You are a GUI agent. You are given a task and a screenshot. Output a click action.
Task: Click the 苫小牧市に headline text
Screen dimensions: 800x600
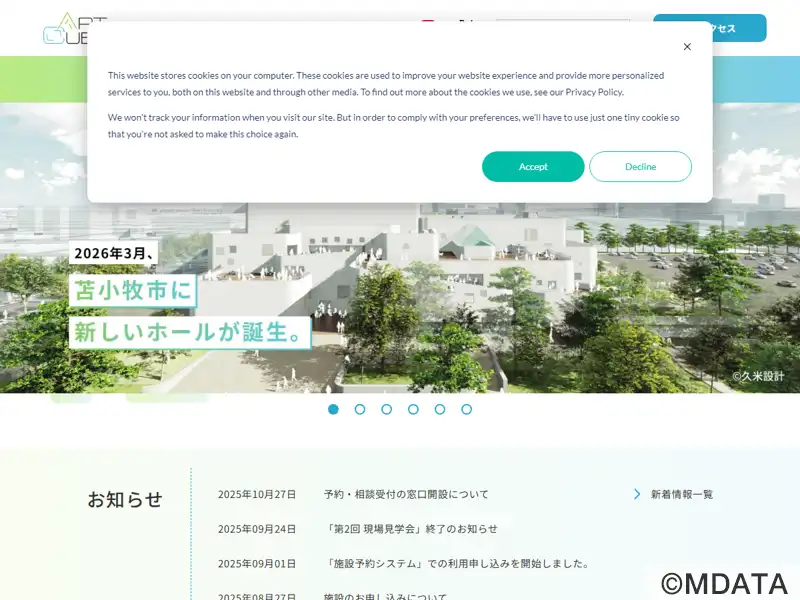133,291
